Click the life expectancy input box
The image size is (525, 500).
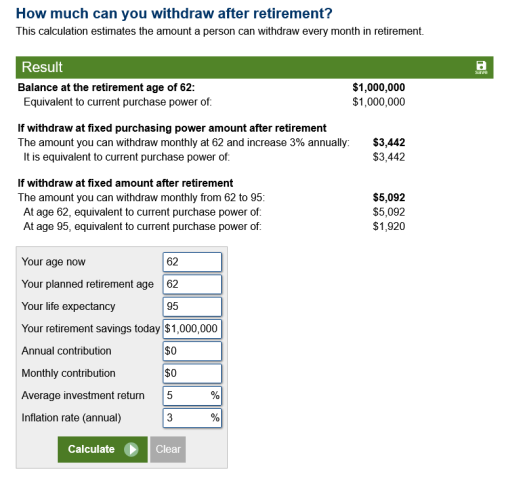[x=192, y=306]
